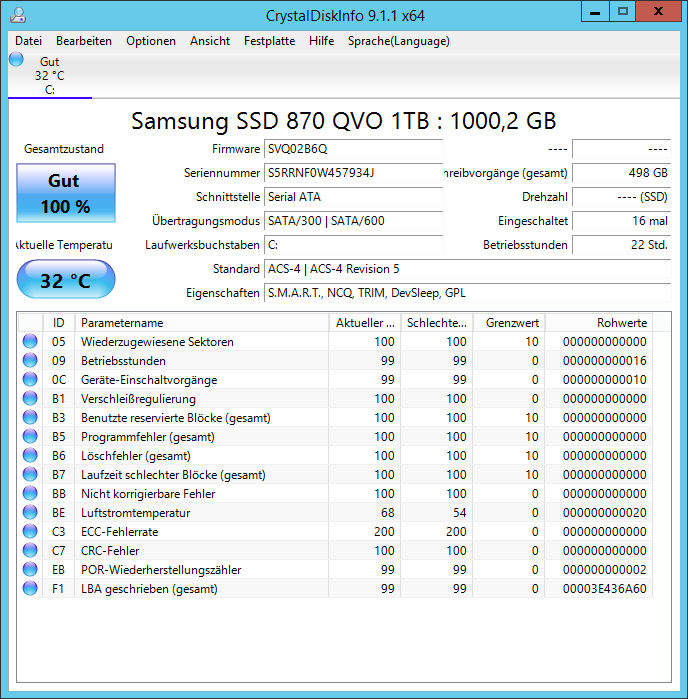688x699 pixels.
Task: Click the Drehzahl field ---- (SSD)
Action: (622, 197)
